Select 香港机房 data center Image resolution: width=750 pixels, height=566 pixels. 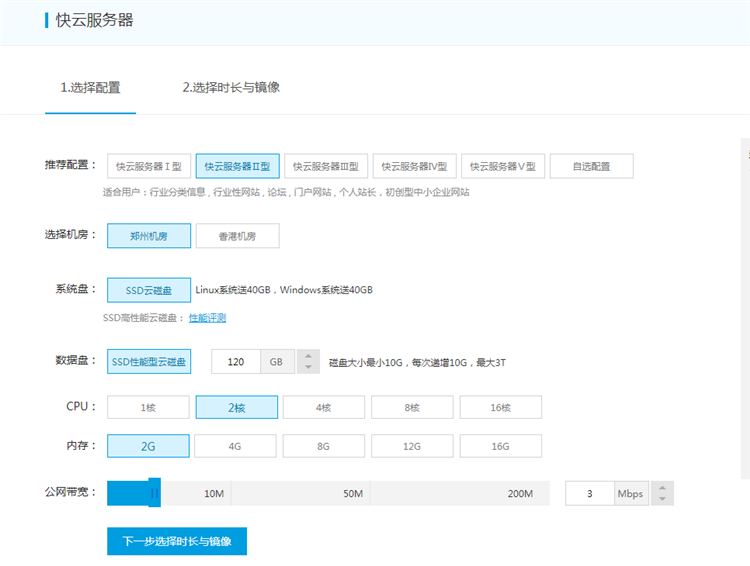(x=237, y=236)
